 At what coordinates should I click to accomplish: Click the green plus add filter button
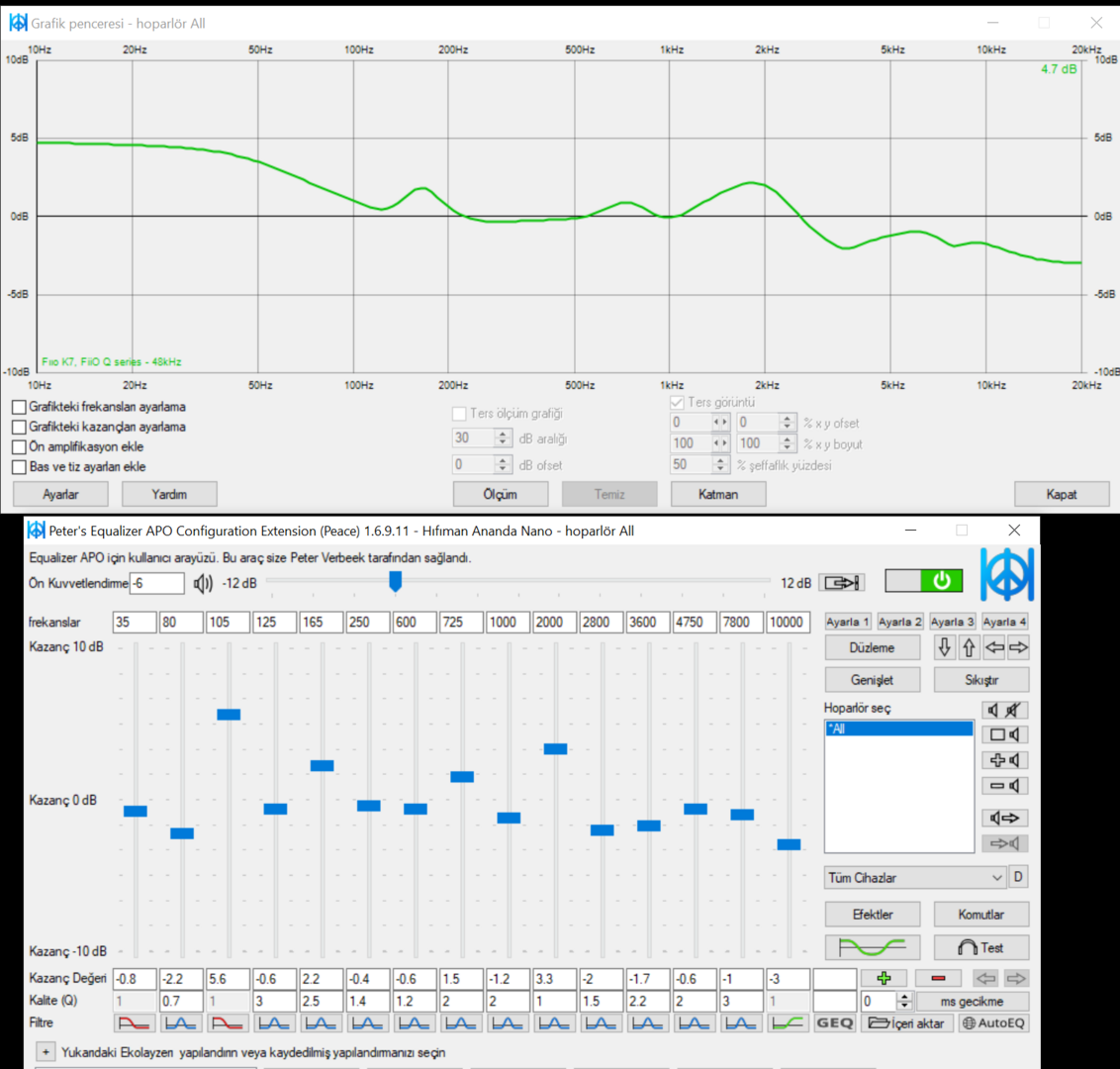tap(884, 978)
